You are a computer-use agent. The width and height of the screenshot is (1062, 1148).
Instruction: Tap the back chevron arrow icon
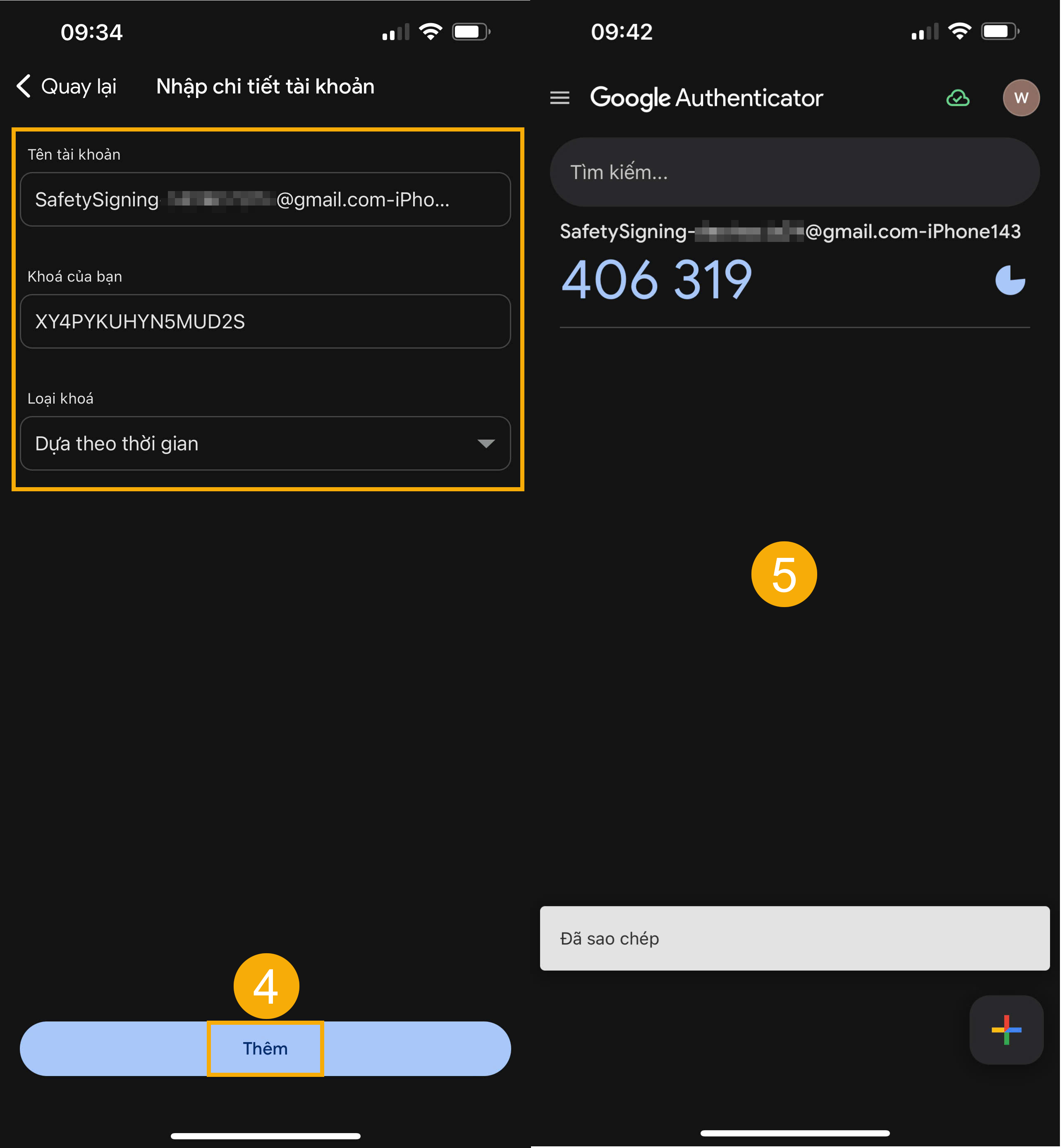tap(24, 86)
